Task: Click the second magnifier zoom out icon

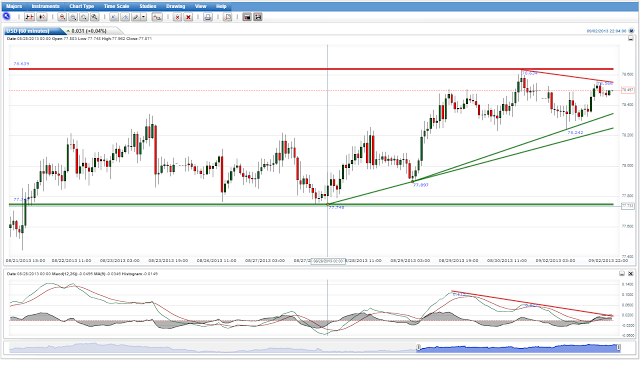Action: 73,17
